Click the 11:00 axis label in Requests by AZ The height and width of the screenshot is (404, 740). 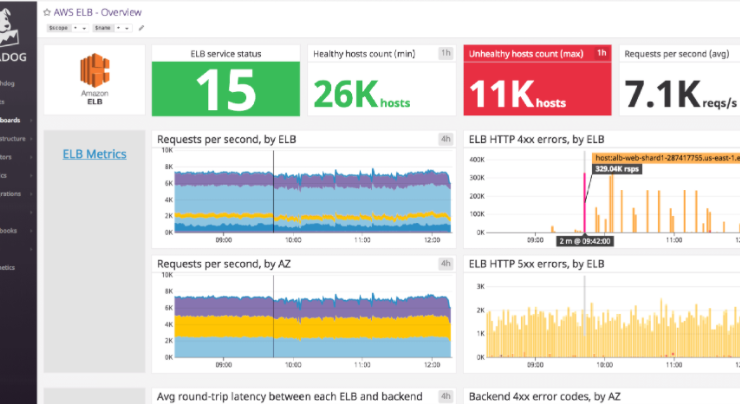[362, 364]
